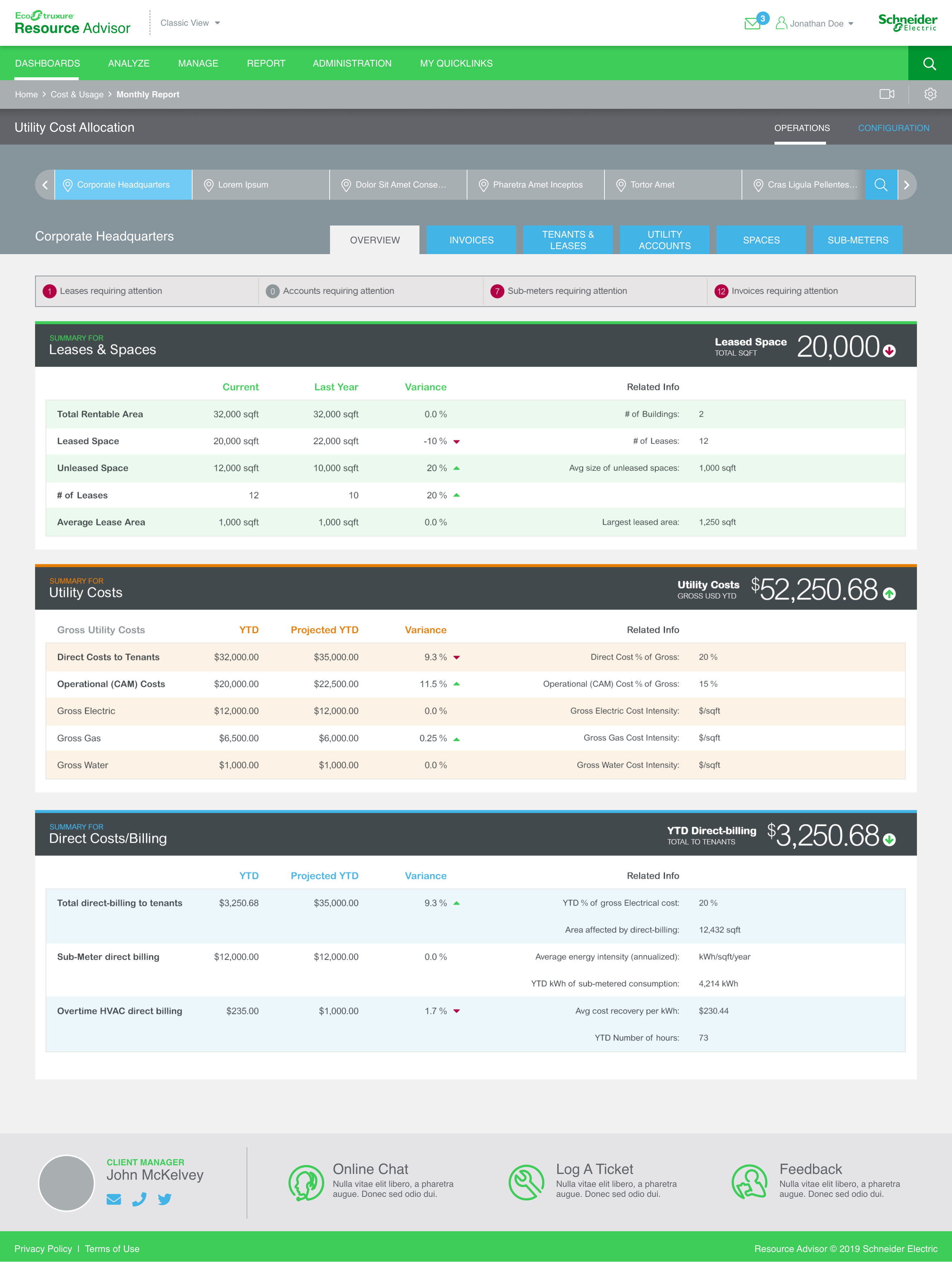Call John McKelvey with phone icon
Image resolution: width=952 pixels, height=1262 pixels.
click(139, 1199)
